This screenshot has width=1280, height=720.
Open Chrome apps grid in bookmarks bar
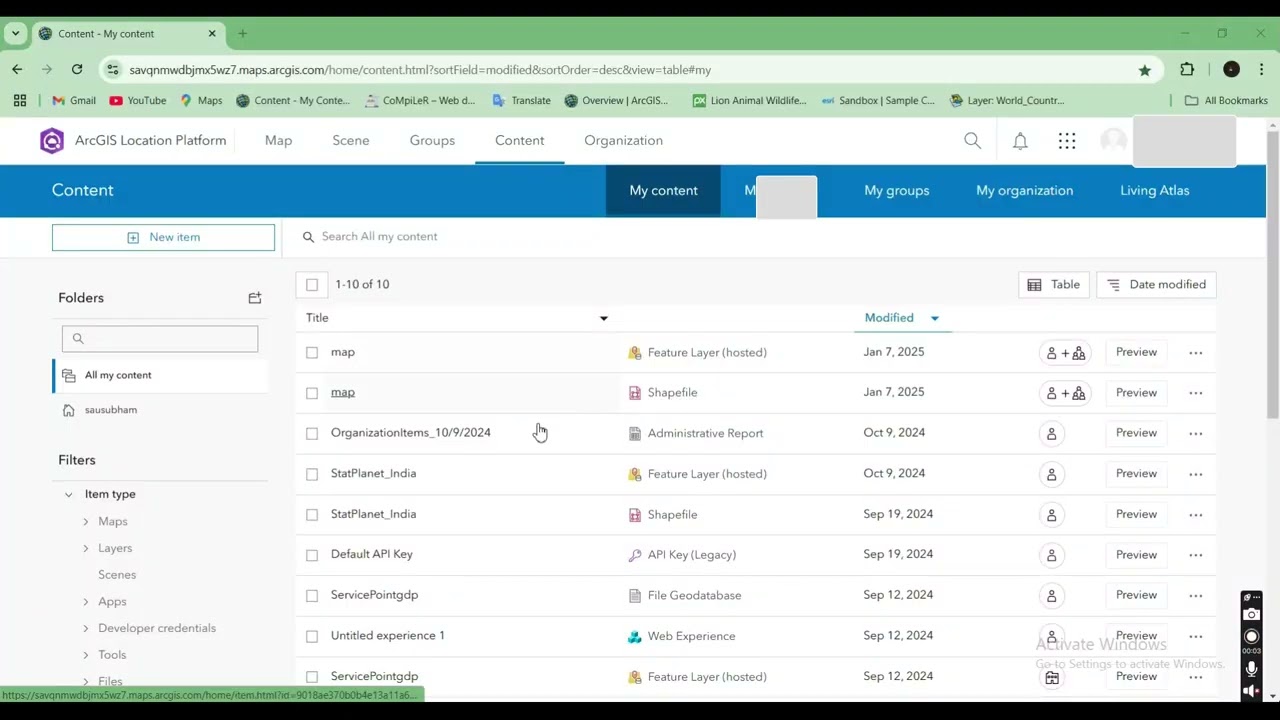pos(20,100)
